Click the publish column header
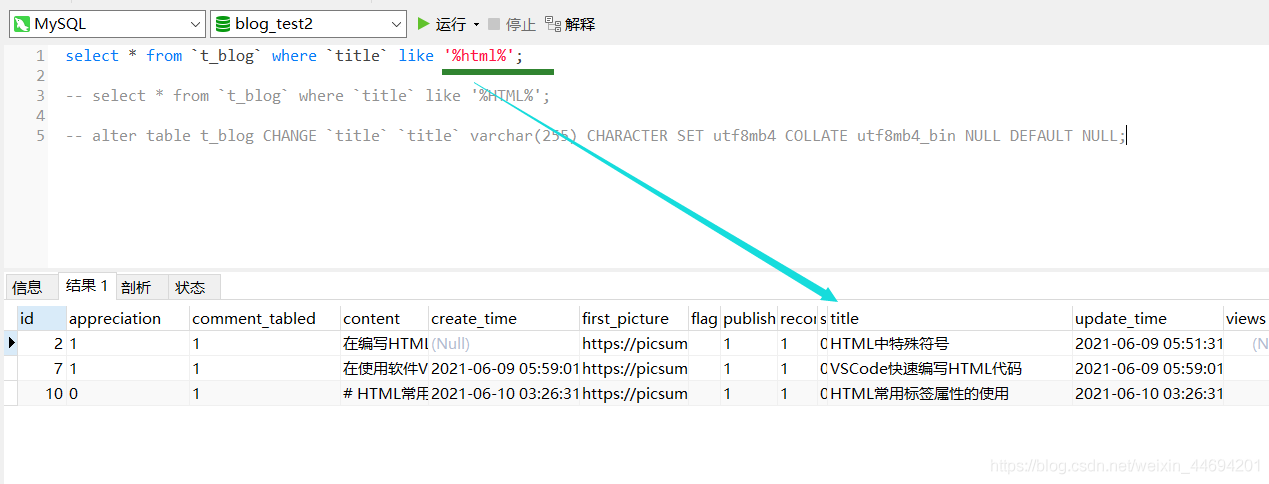The image size is (1269, 484). (x=749, y=318)
